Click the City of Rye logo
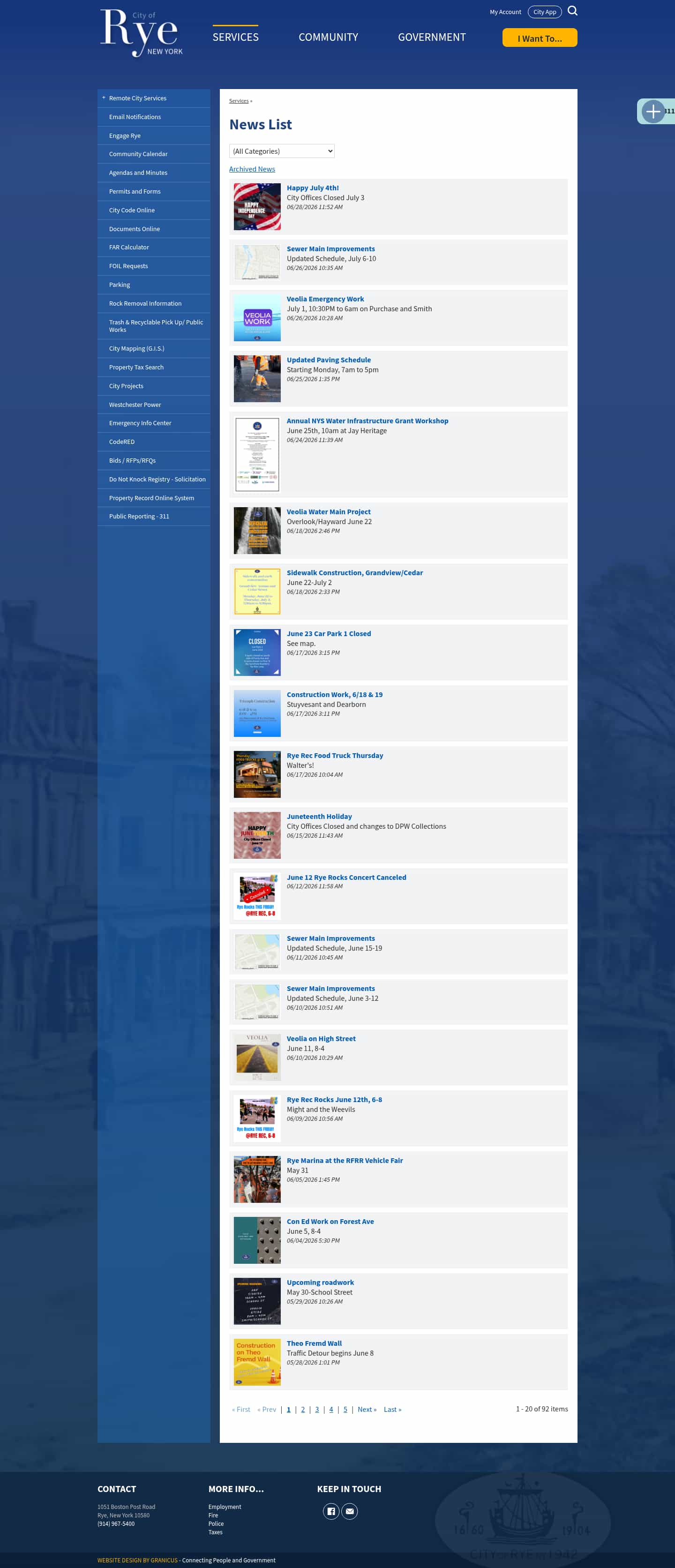The image size is (675, 1568). point(141,33)
